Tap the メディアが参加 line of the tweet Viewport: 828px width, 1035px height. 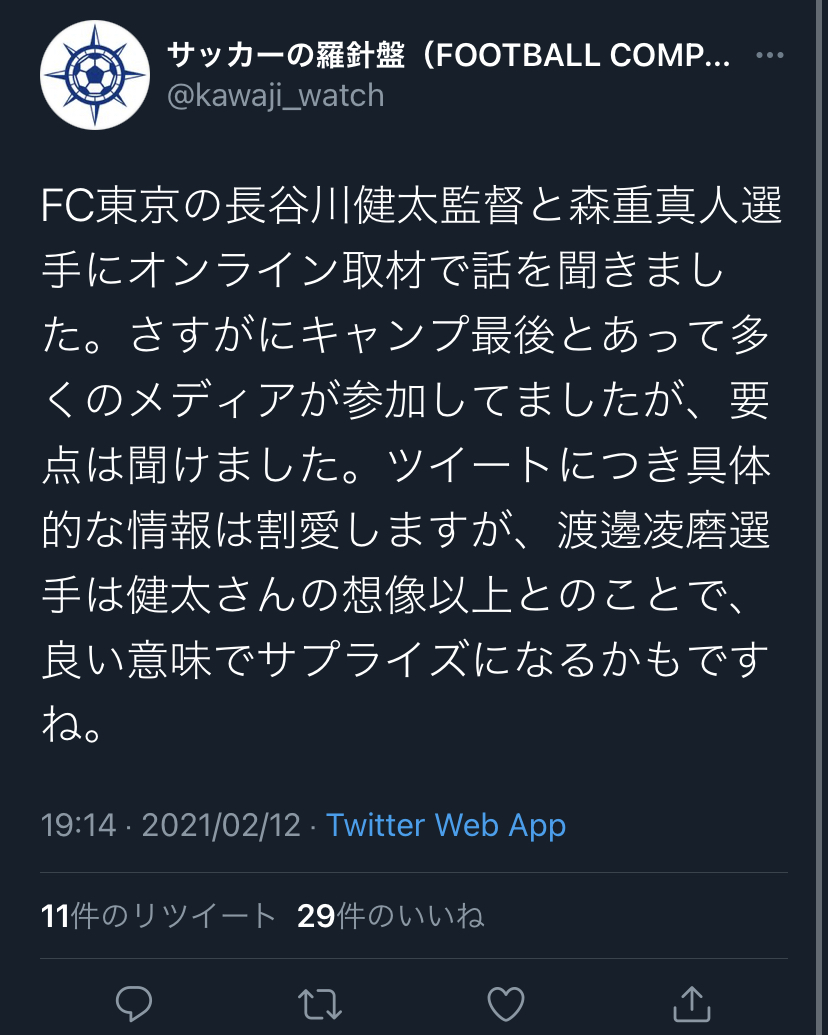click(x=406, y=402)
